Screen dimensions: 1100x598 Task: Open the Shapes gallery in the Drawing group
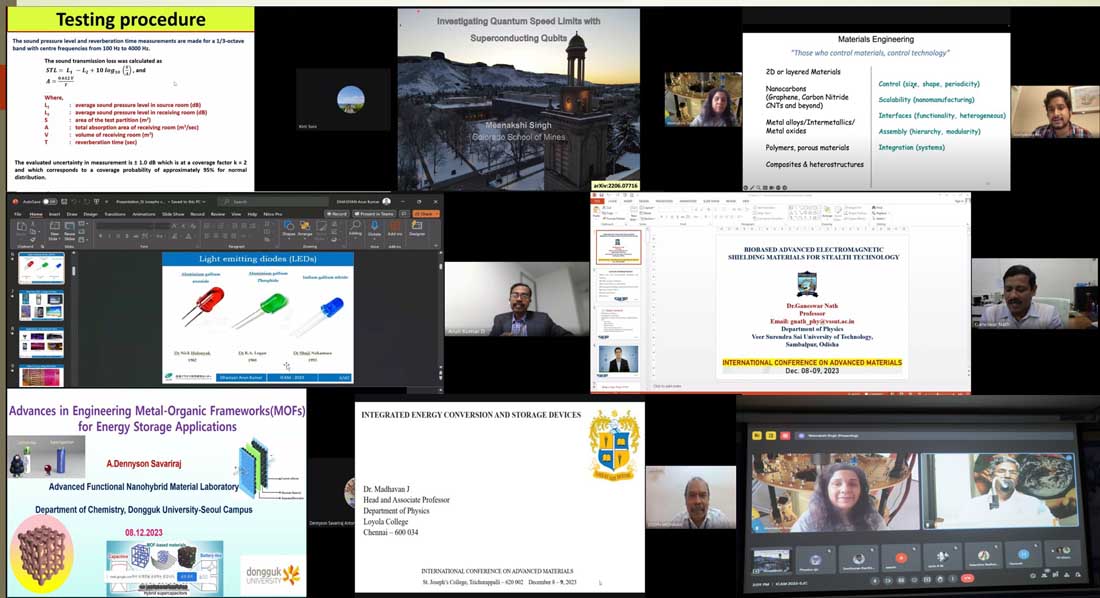[x=288, y=228]
